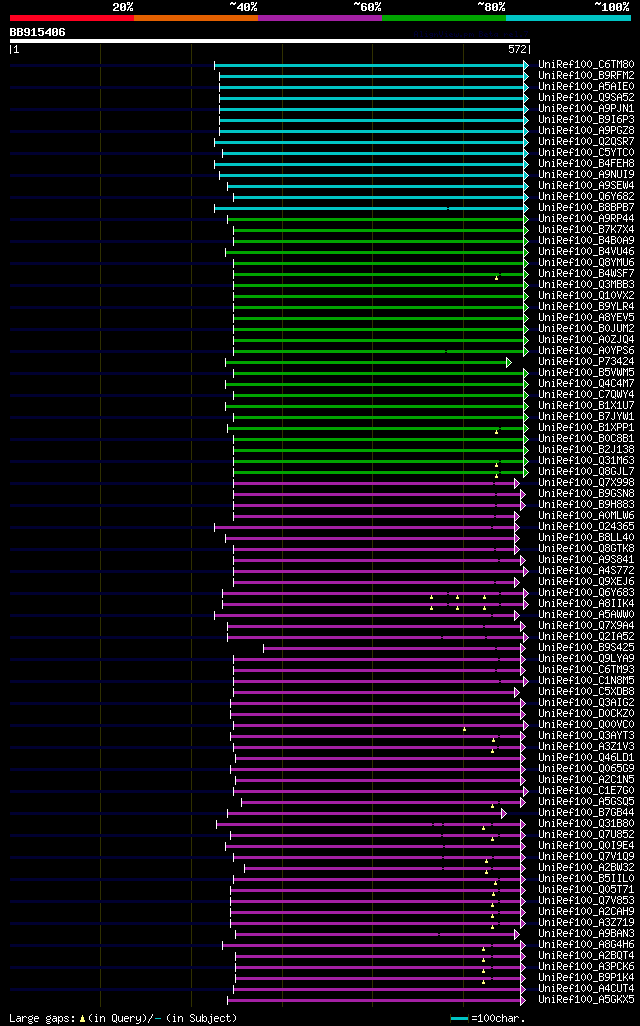Select the UniRef100_A9BAN3 entry

[x=586, y=934]
